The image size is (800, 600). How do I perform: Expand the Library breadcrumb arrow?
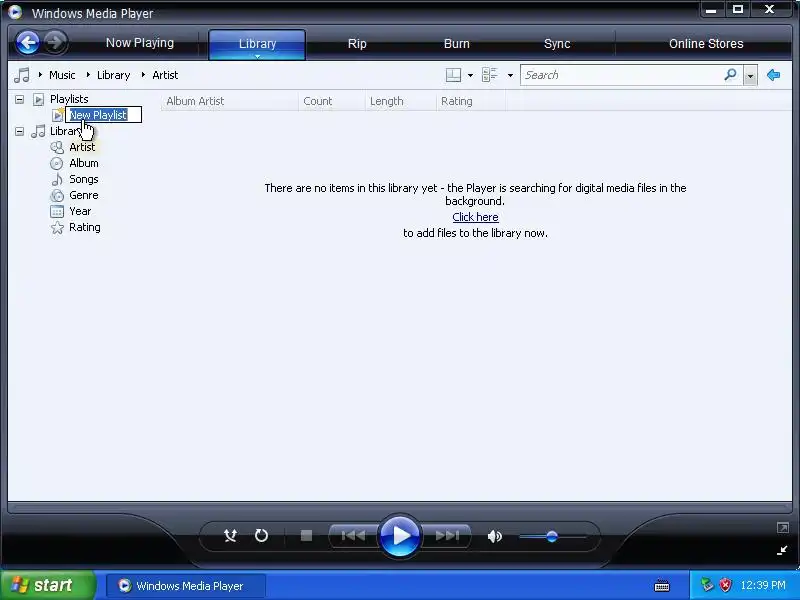point(88,75)
